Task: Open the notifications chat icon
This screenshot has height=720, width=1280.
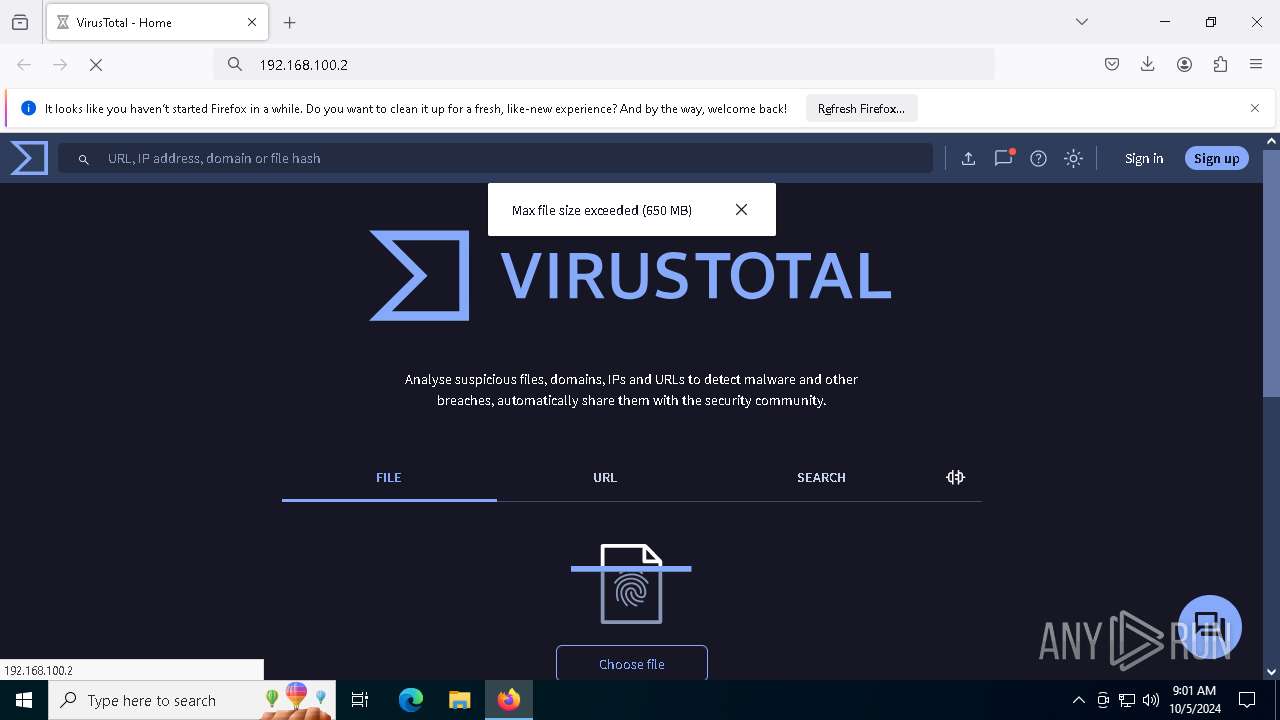Action: [1003, 158]
